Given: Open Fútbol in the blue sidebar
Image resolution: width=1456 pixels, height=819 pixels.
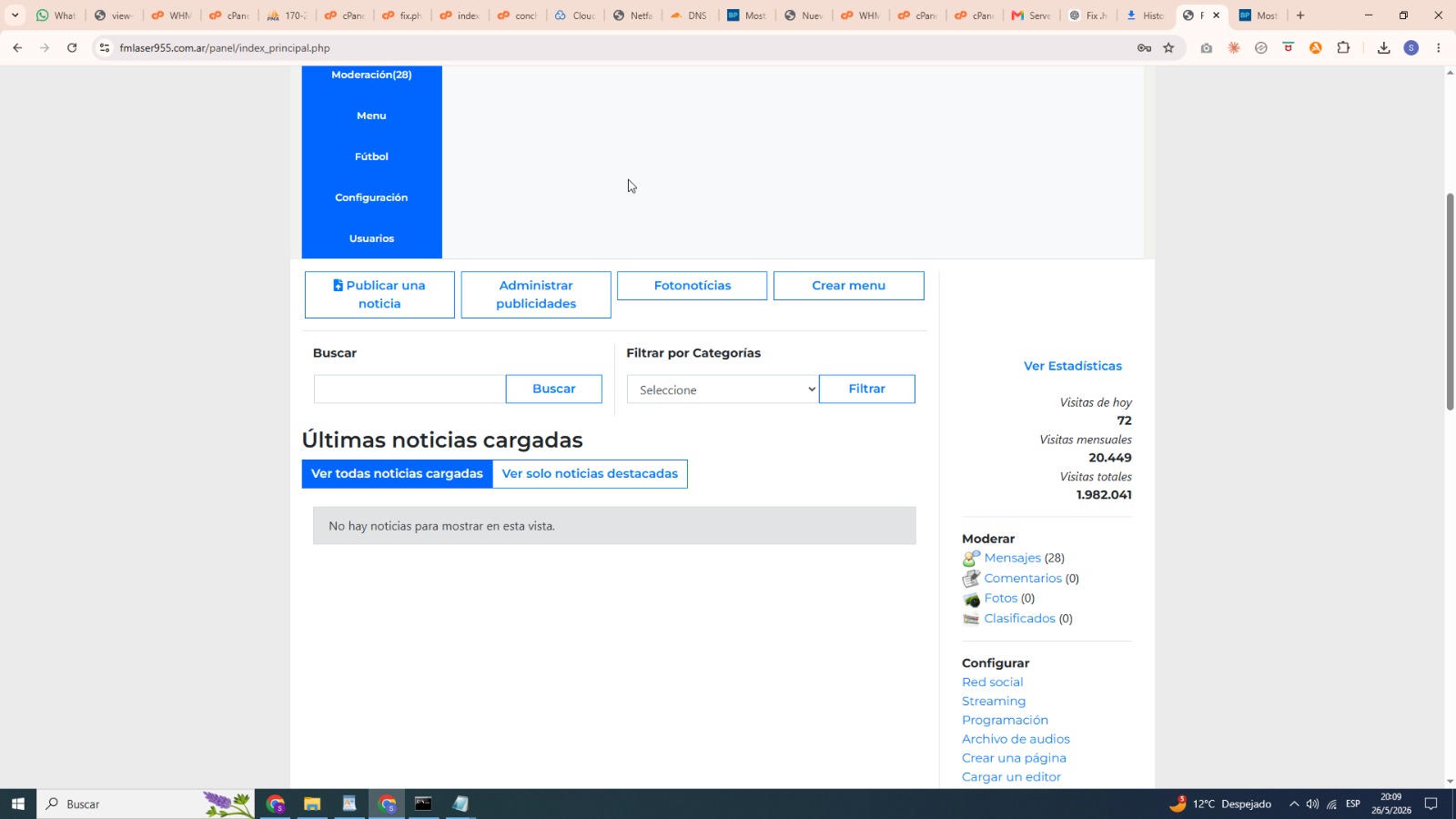Looking at the screenshot, I should [371, 157].
